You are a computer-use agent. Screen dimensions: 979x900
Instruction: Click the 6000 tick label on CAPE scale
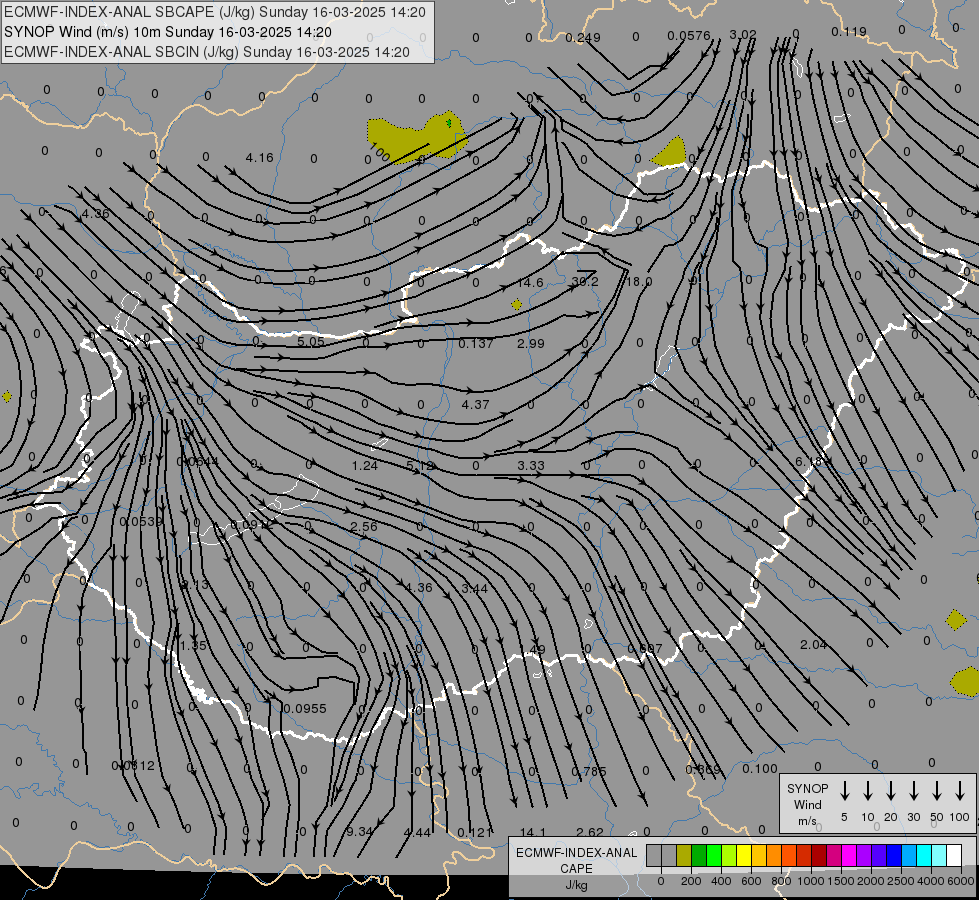961,881
